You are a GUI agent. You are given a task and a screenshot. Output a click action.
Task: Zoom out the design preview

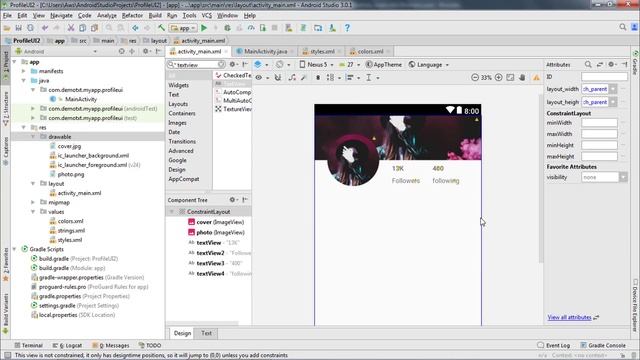[475, 77]
